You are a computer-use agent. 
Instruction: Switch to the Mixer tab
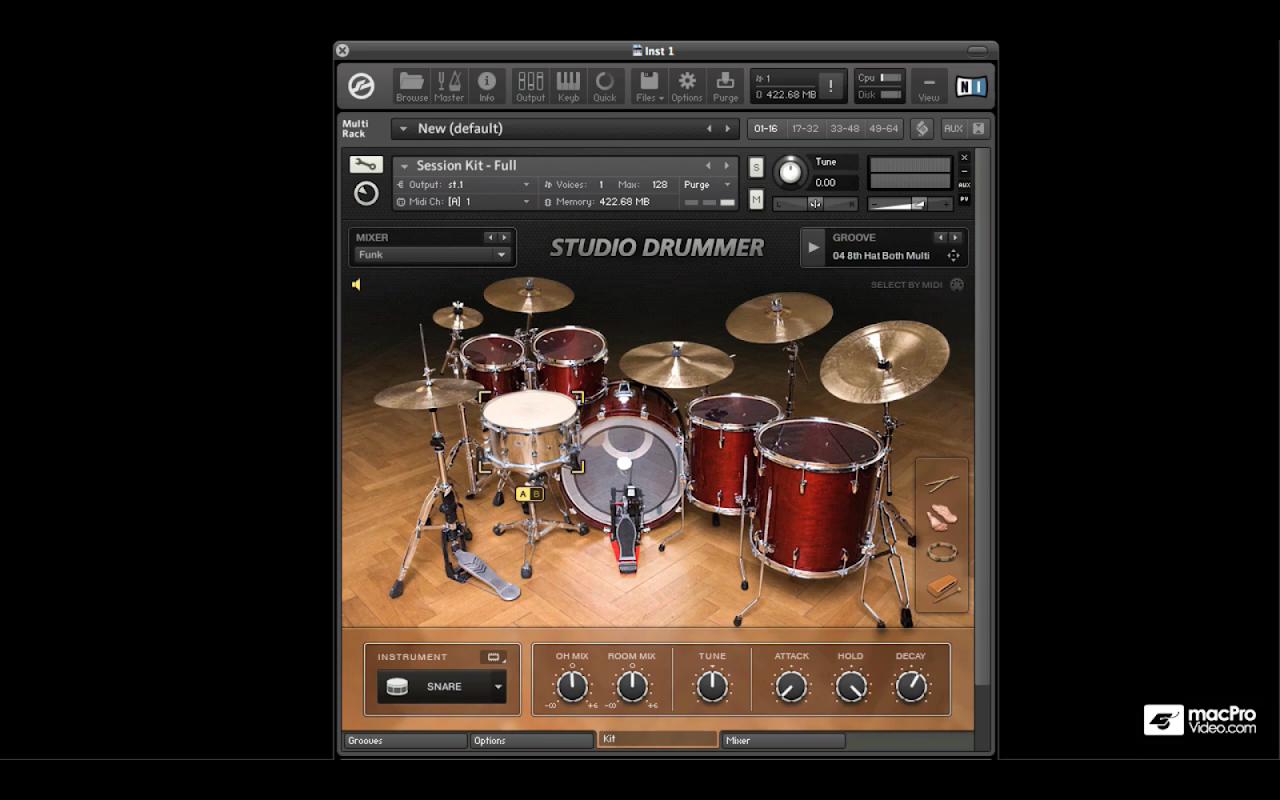click(783, 741)
